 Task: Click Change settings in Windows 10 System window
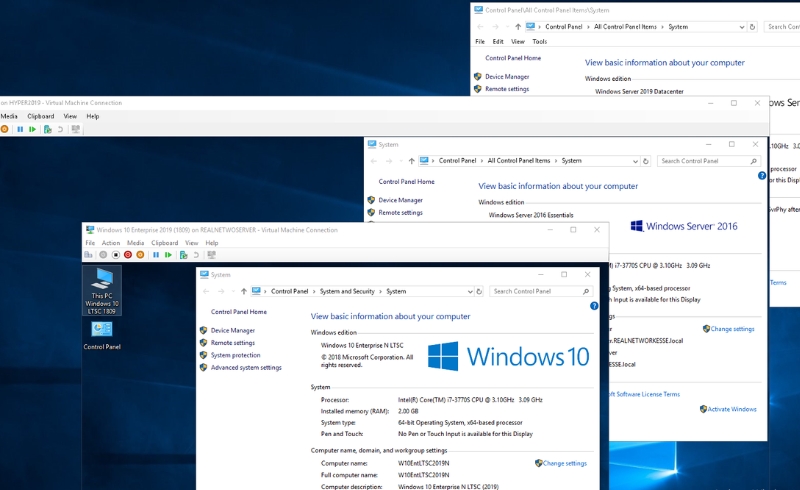pyautogui.click(x=564, y=463)
